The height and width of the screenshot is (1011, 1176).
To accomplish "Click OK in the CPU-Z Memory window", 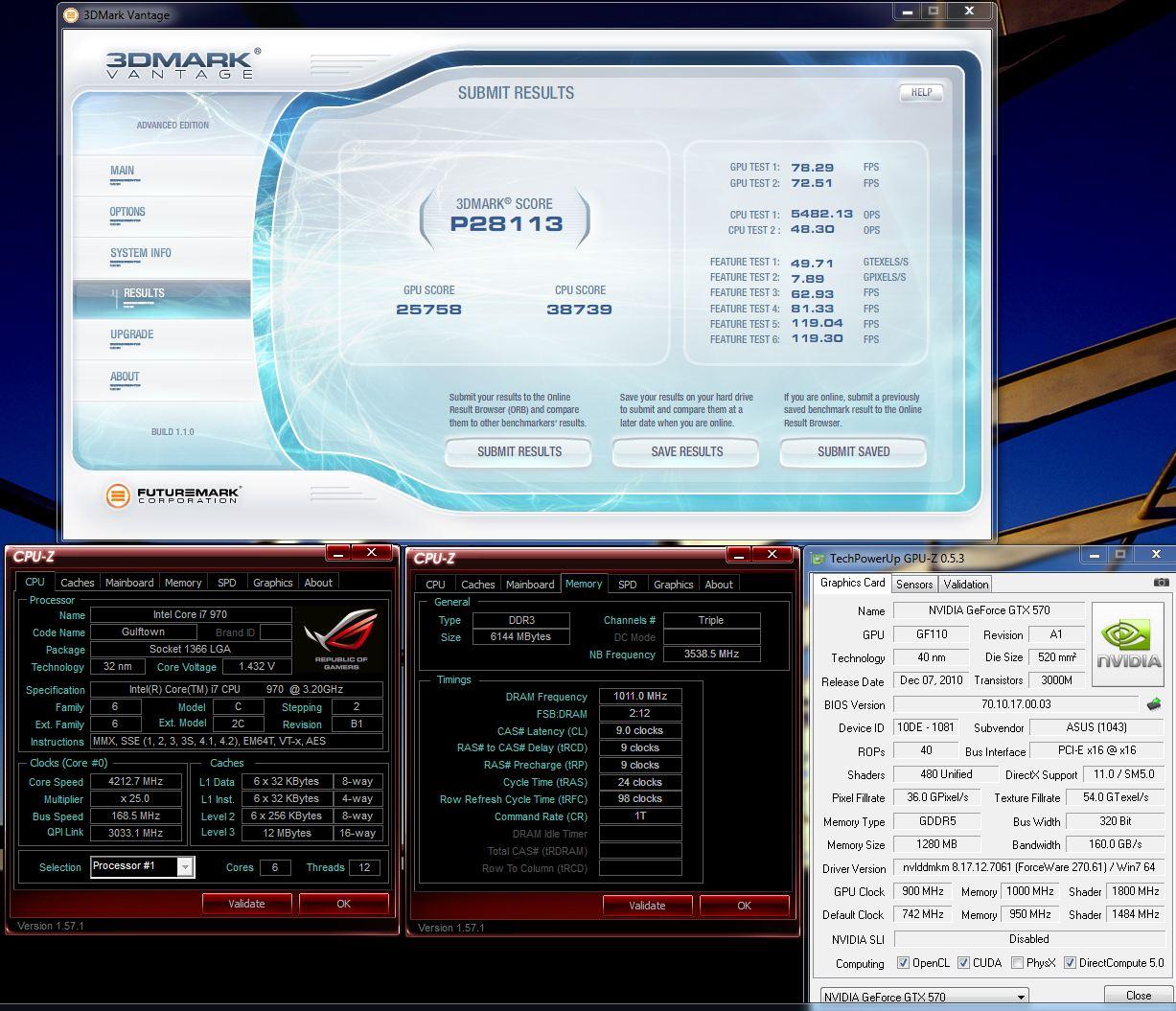I will pos(744,906).
